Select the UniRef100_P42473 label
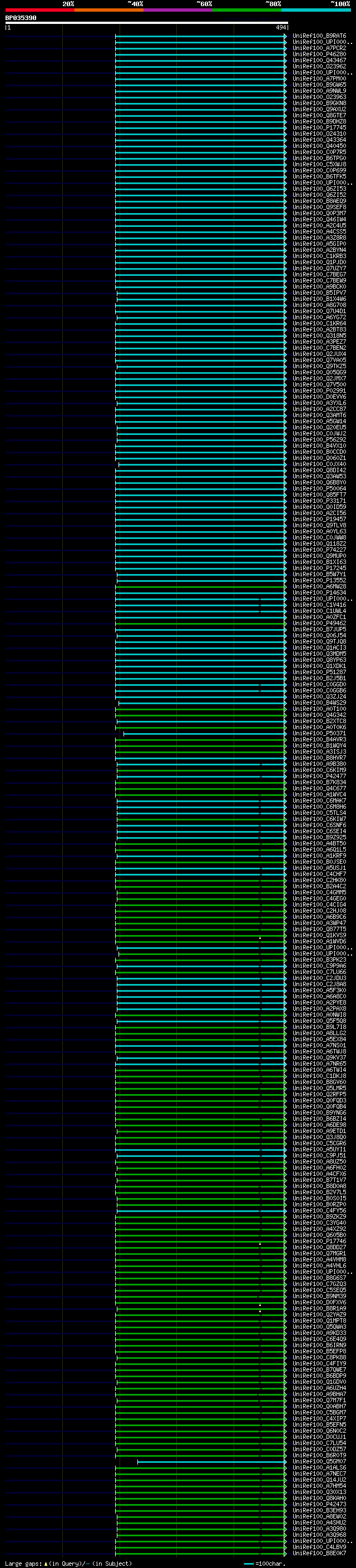This screenshot has width=356, height=1568. coord(319,1504)
